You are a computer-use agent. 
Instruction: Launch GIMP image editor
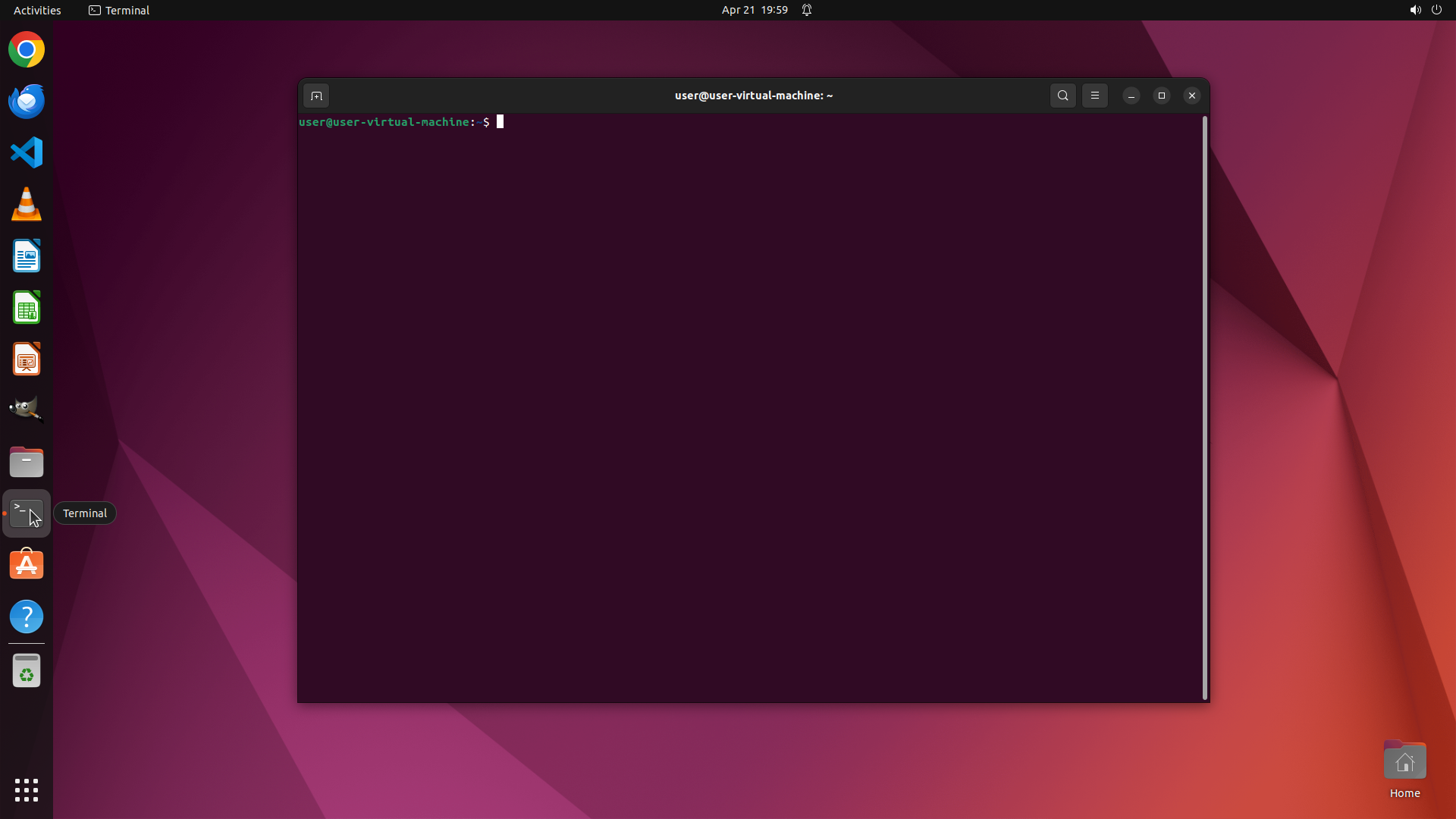27,409
